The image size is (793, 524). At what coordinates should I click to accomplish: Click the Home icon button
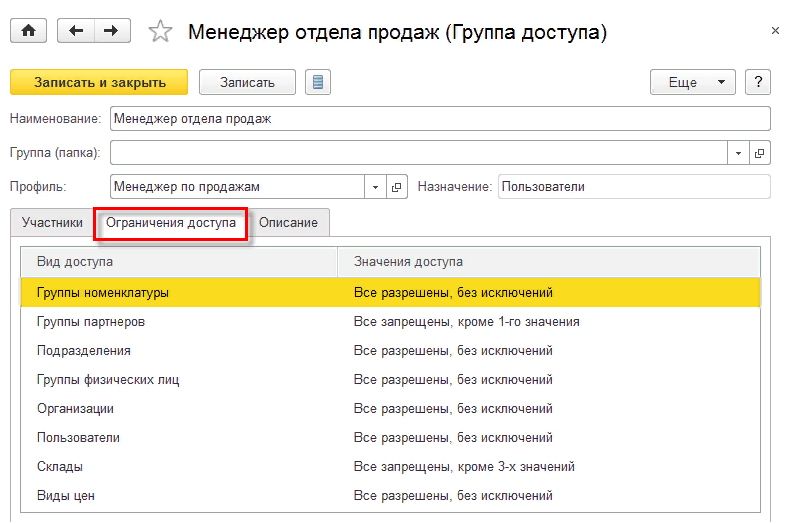(x=28, y=31)
